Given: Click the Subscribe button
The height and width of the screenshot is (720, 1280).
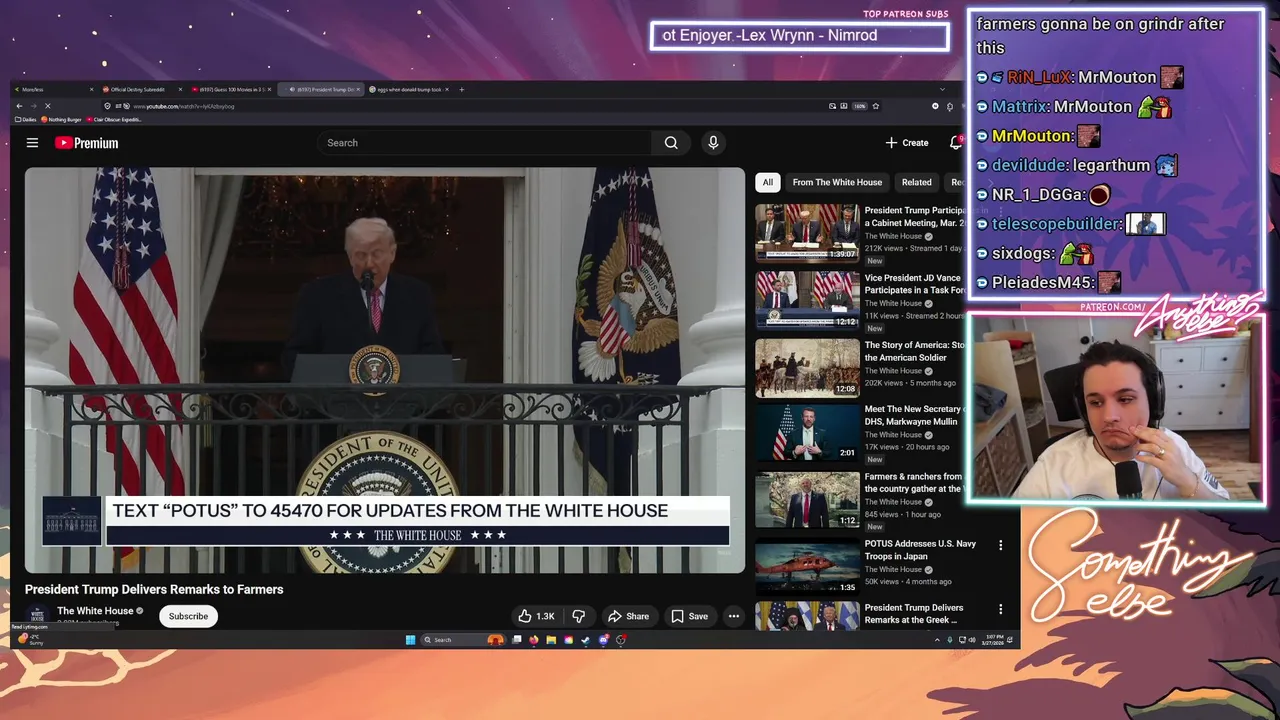Looking at the screenshot, I should (x=188, y=616).
